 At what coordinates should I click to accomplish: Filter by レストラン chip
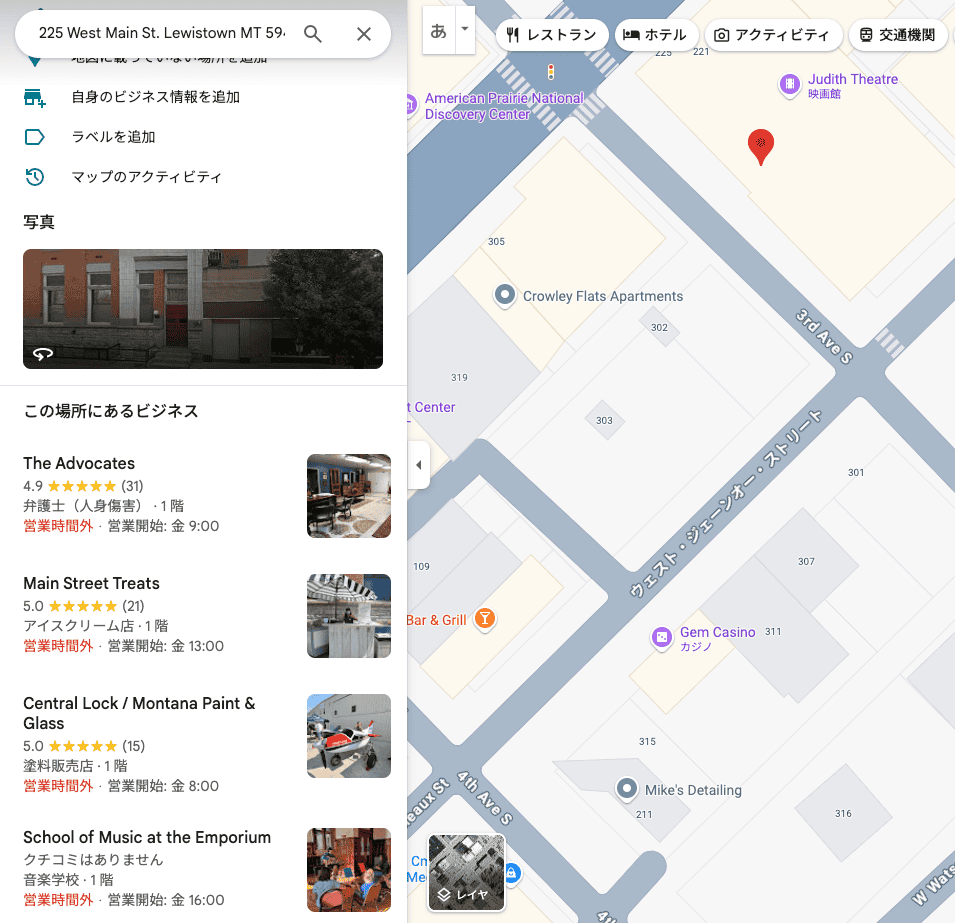pos(552,35)
